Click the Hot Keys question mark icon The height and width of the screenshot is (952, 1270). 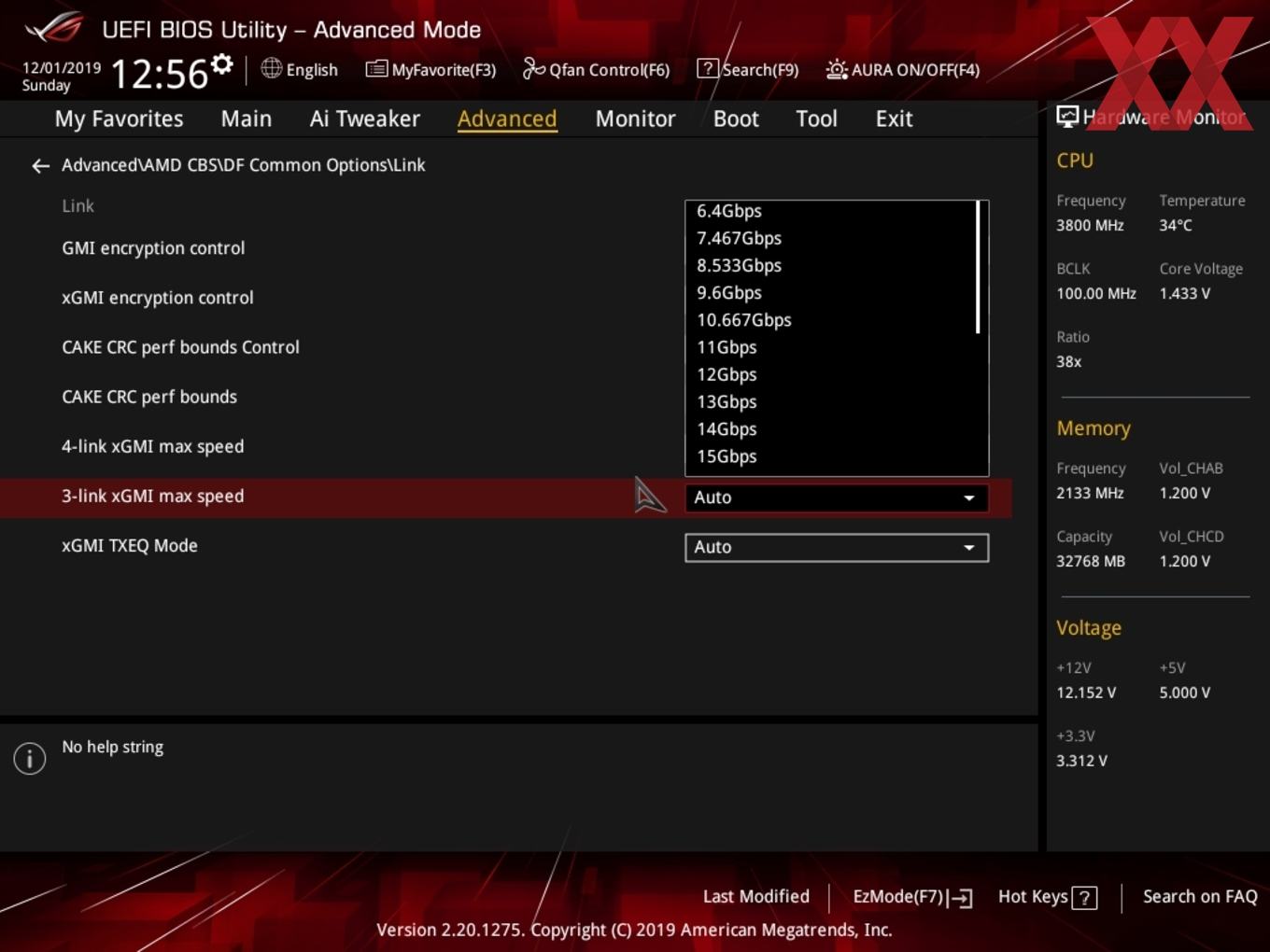tap(1084, 898)
